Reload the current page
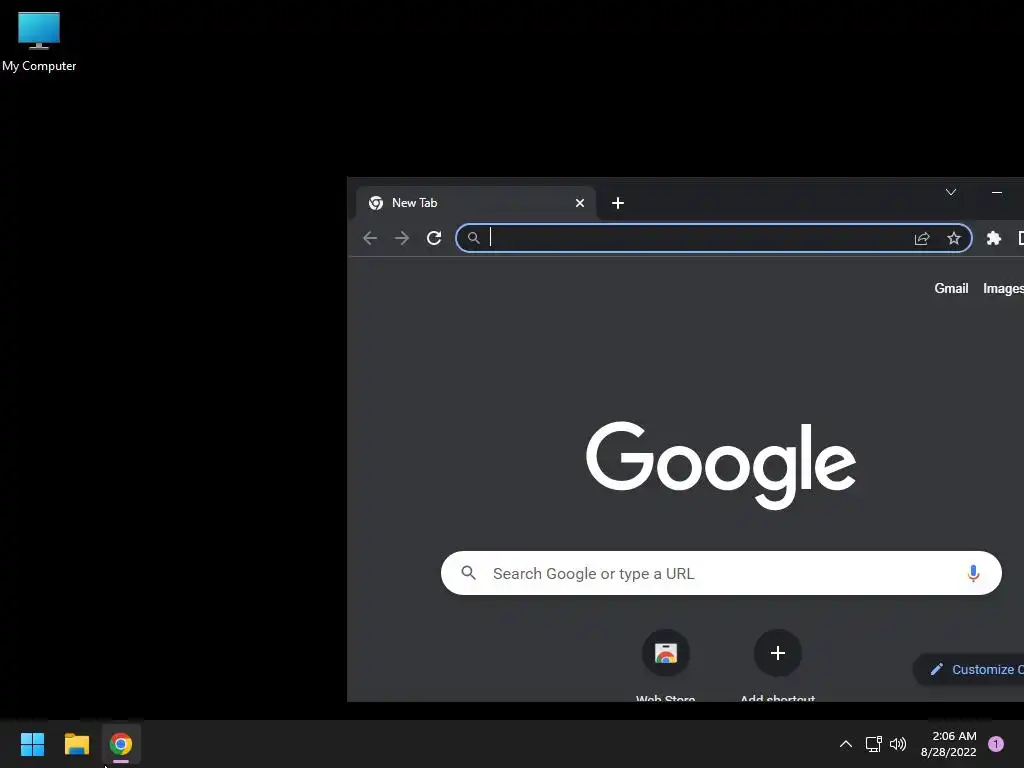 434,238
